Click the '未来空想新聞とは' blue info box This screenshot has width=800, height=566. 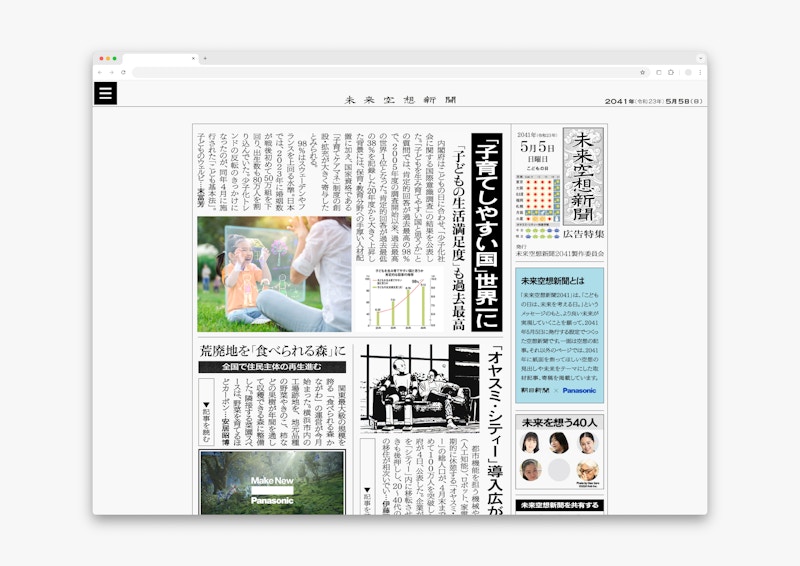pos(559,334)
